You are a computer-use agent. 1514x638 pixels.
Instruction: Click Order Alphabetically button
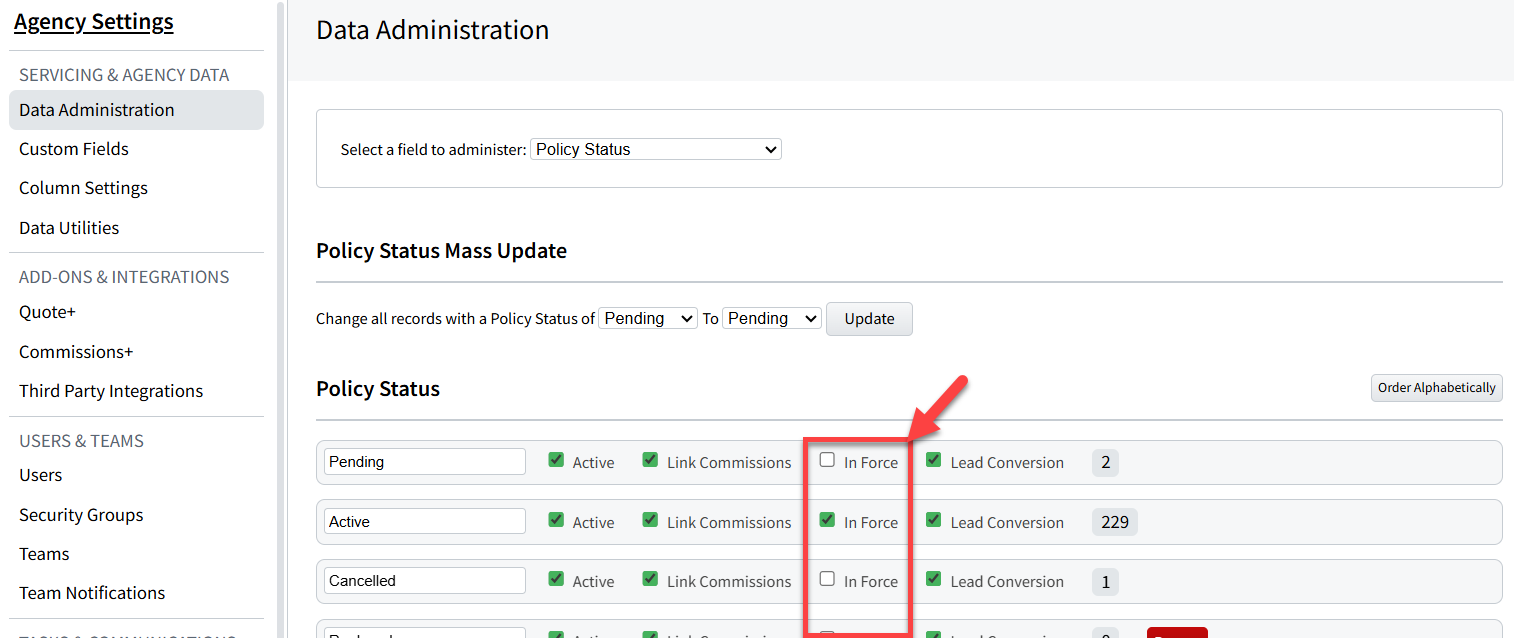click(1436, 388)
